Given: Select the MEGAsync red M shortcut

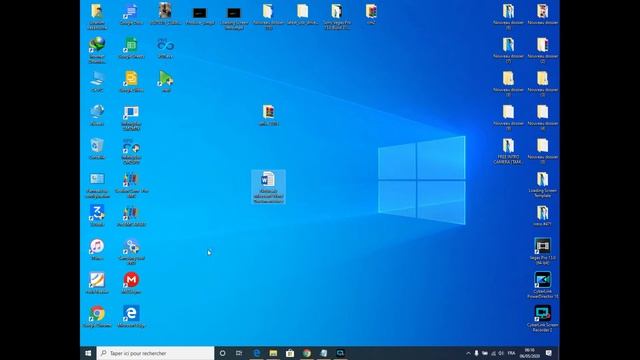Looking at the screenshot, I should pos(131,283).
